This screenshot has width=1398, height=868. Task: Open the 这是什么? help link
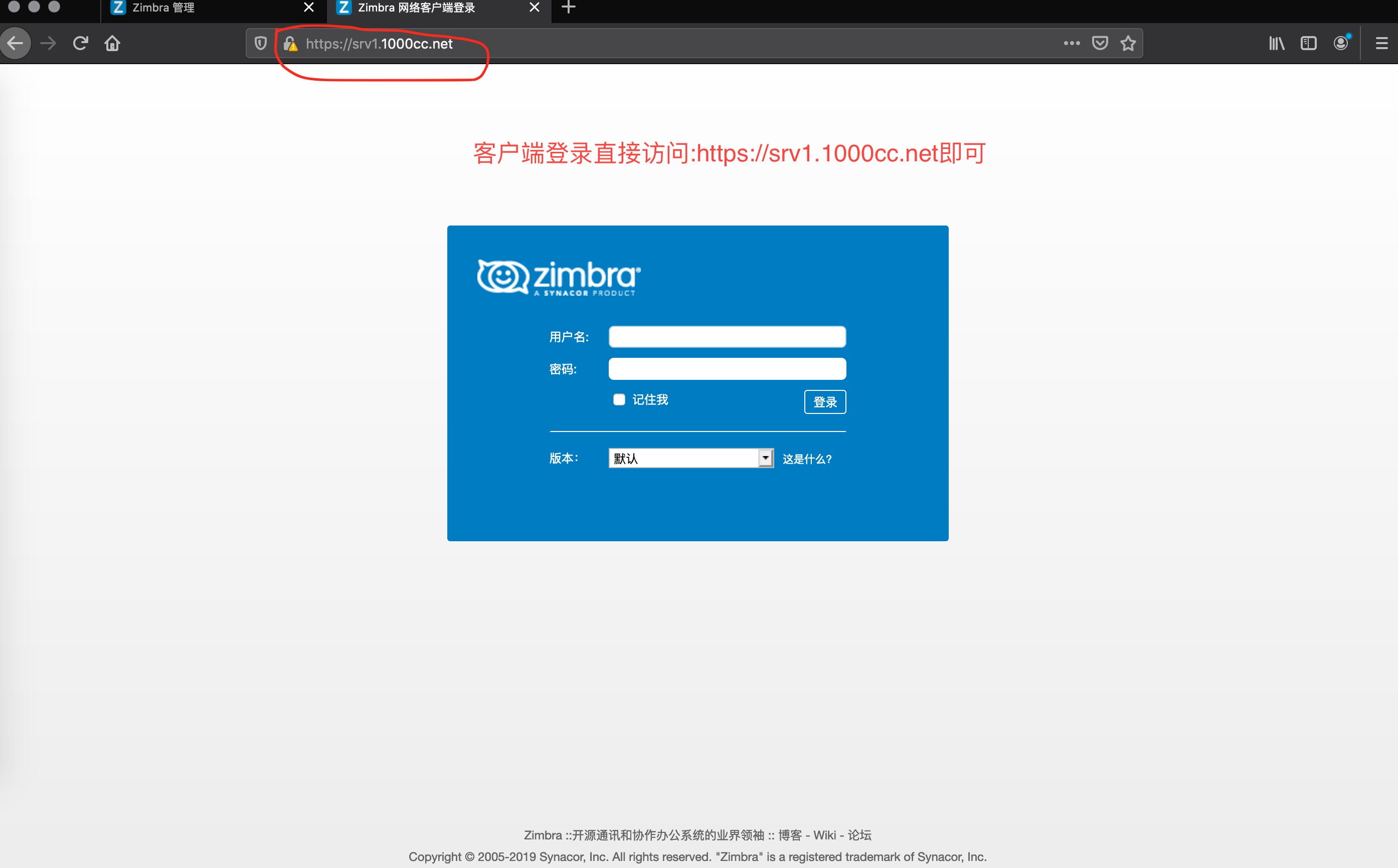[x=807, y=459]
